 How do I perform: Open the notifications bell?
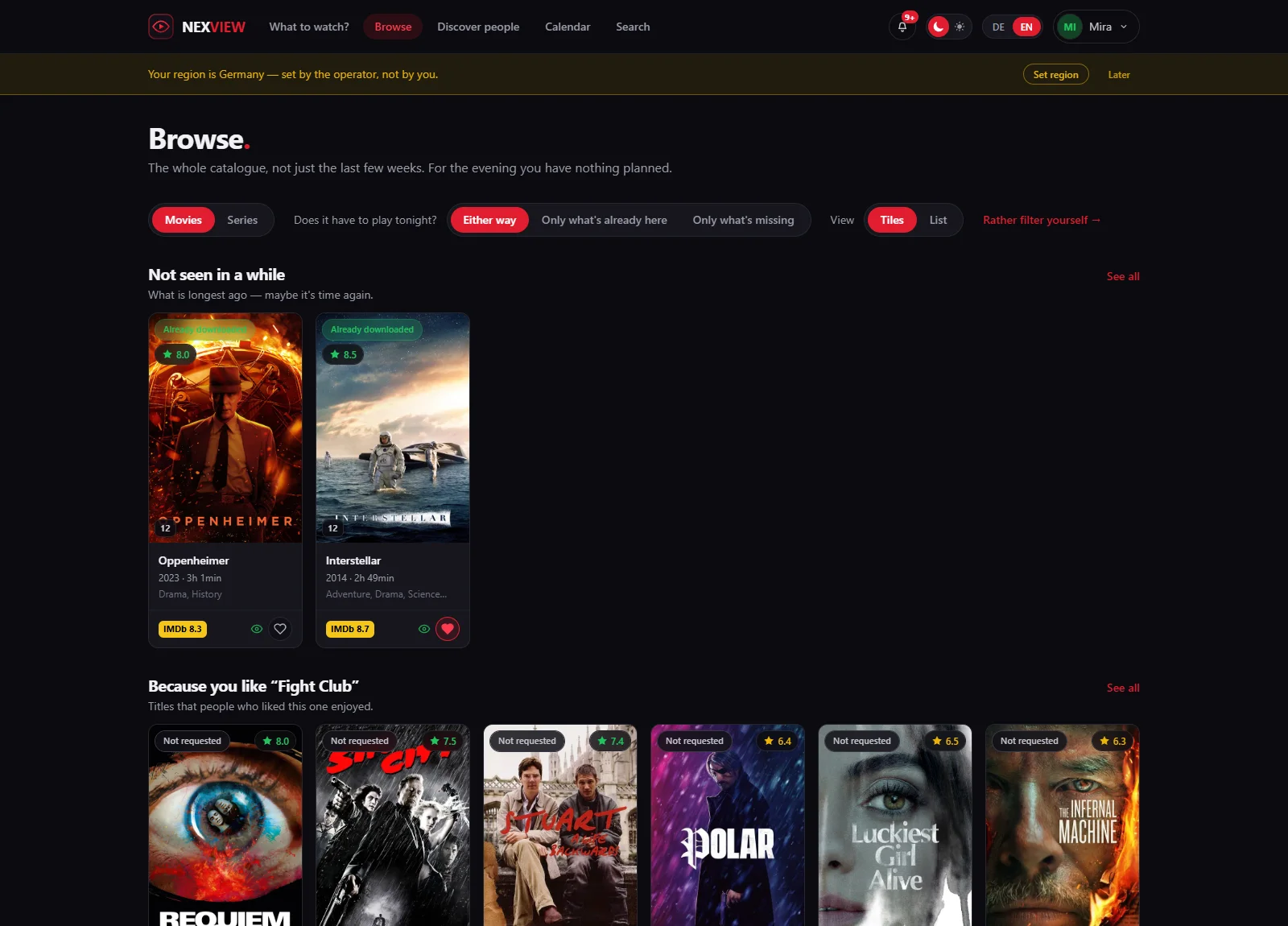click(x=902, y=27)
